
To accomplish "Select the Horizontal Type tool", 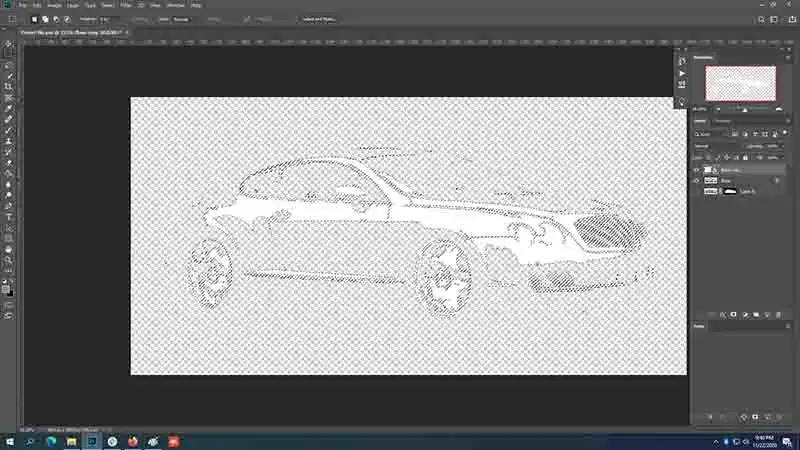I will (x=9, y=217).
